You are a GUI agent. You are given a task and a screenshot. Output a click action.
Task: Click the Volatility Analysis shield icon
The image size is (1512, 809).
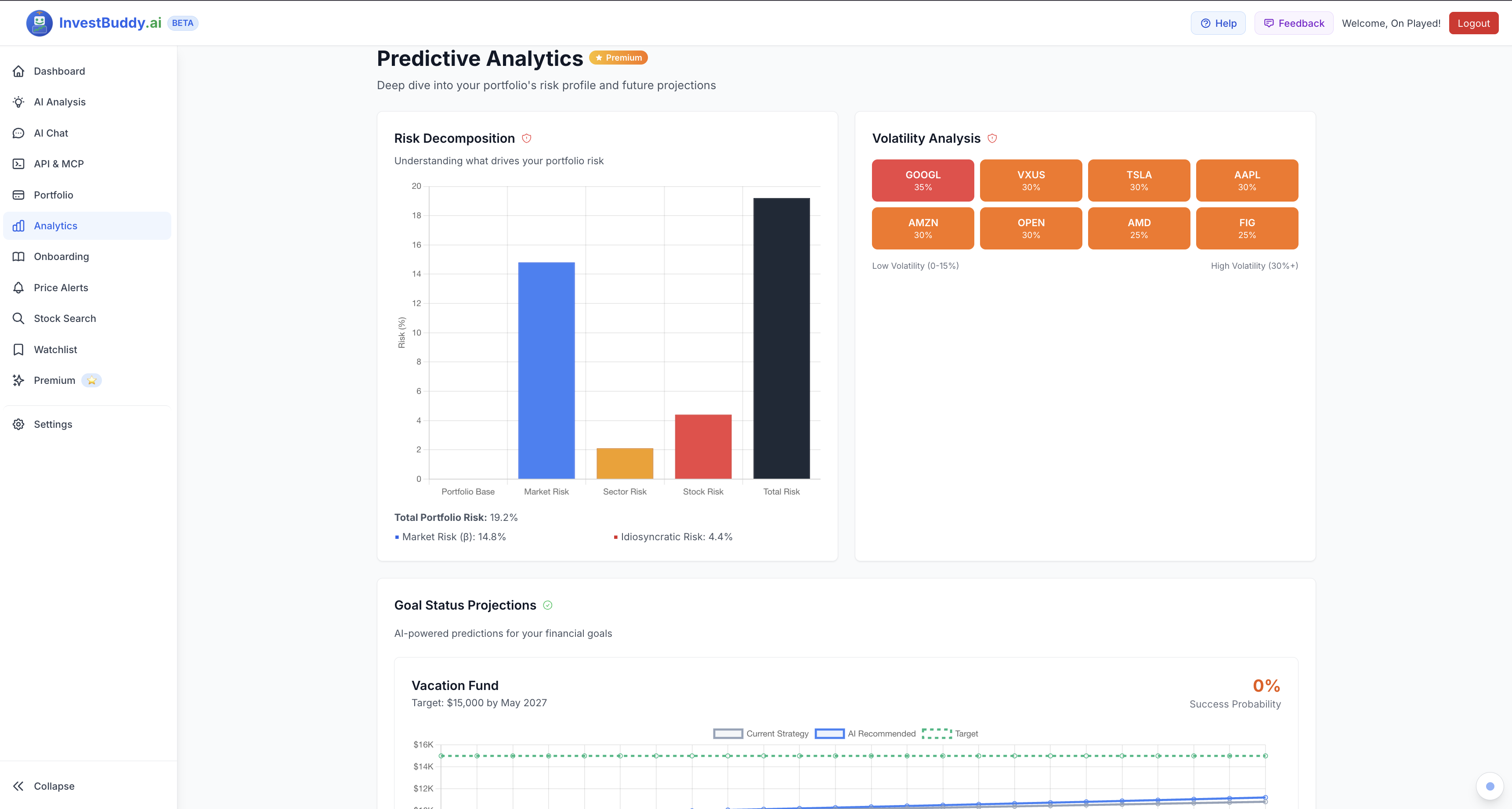(x=992, y=138)
